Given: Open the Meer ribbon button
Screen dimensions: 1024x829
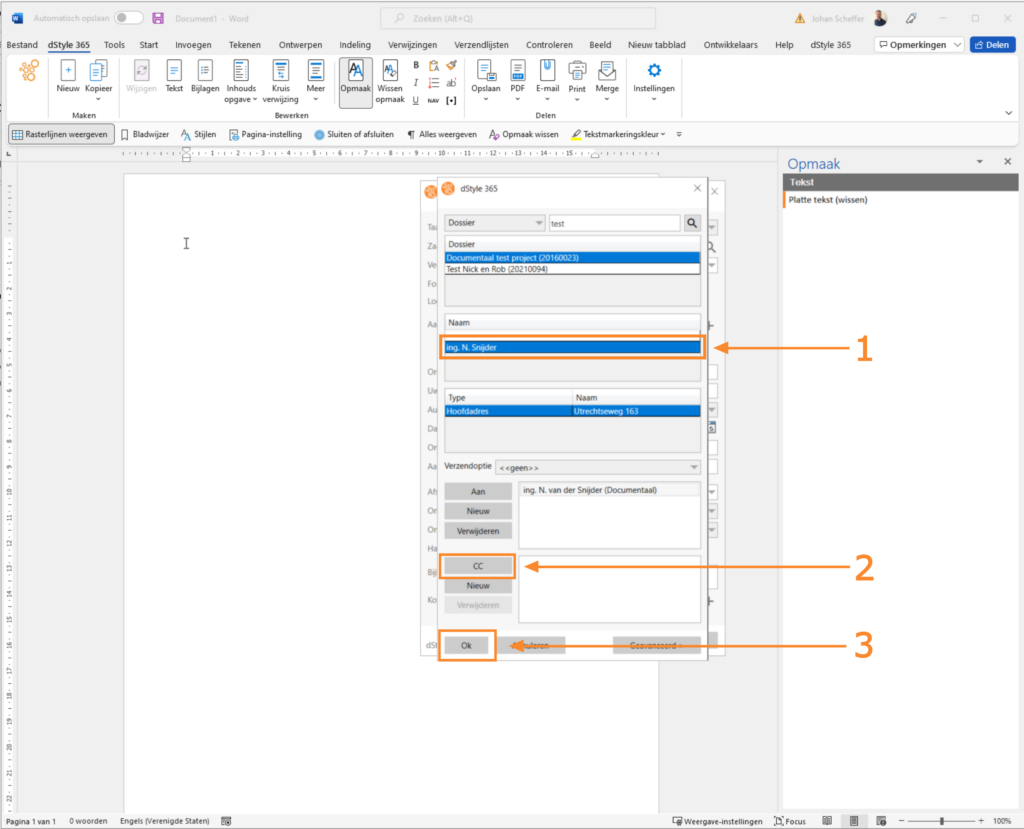Looking at the screenshot, I should click(315, 80).
